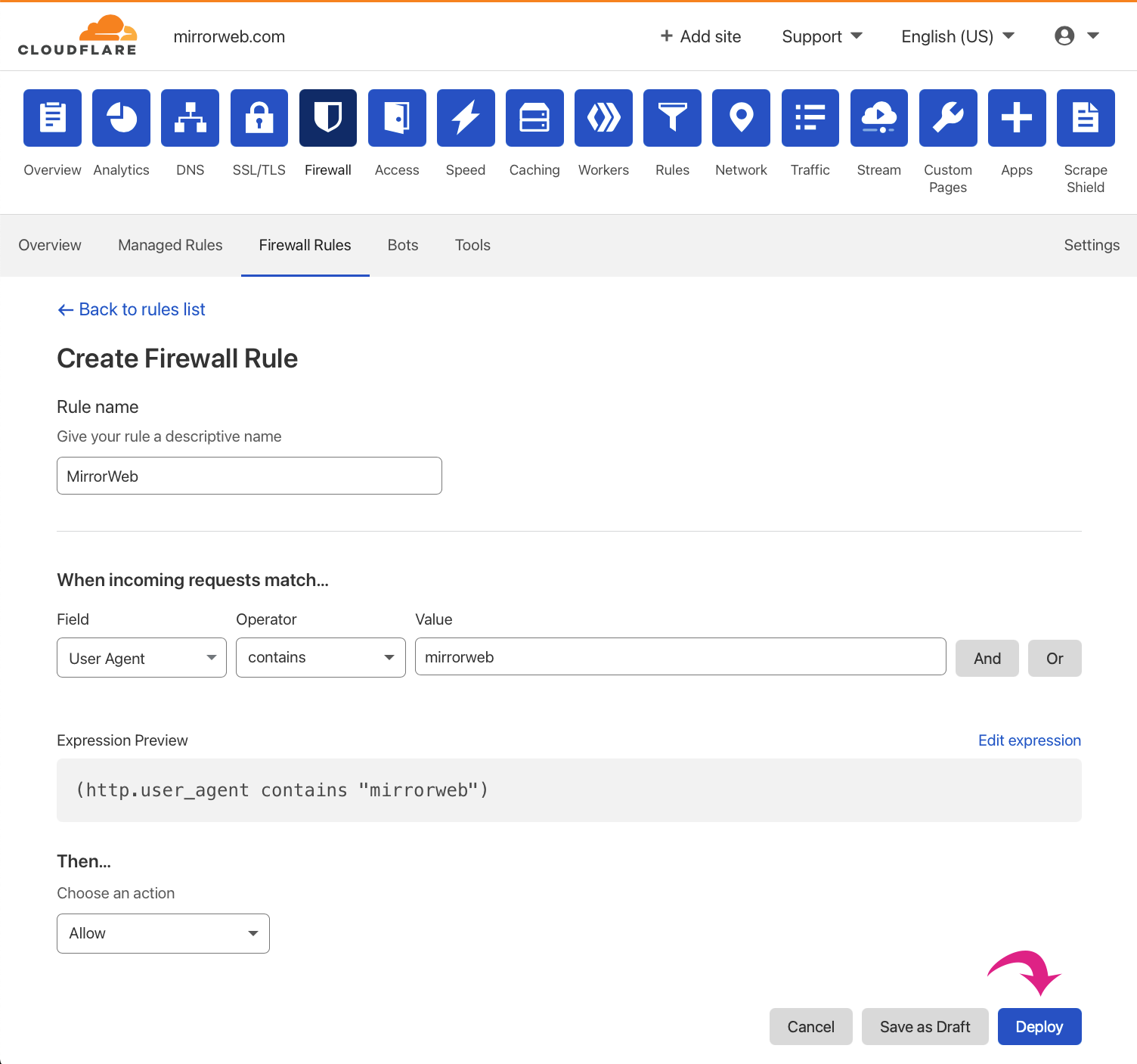Deploy the firewall rule
The image size is (1137, 1064).
point(1039,1026)
